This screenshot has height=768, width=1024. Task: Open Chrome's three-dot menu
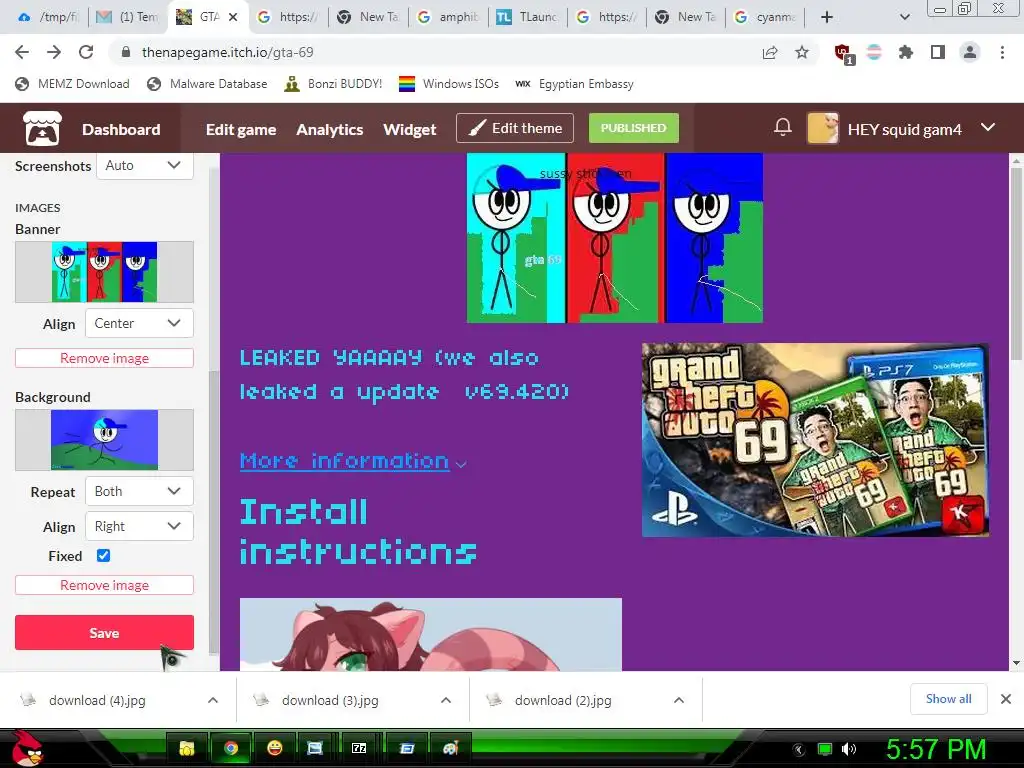pos(1002,52)
